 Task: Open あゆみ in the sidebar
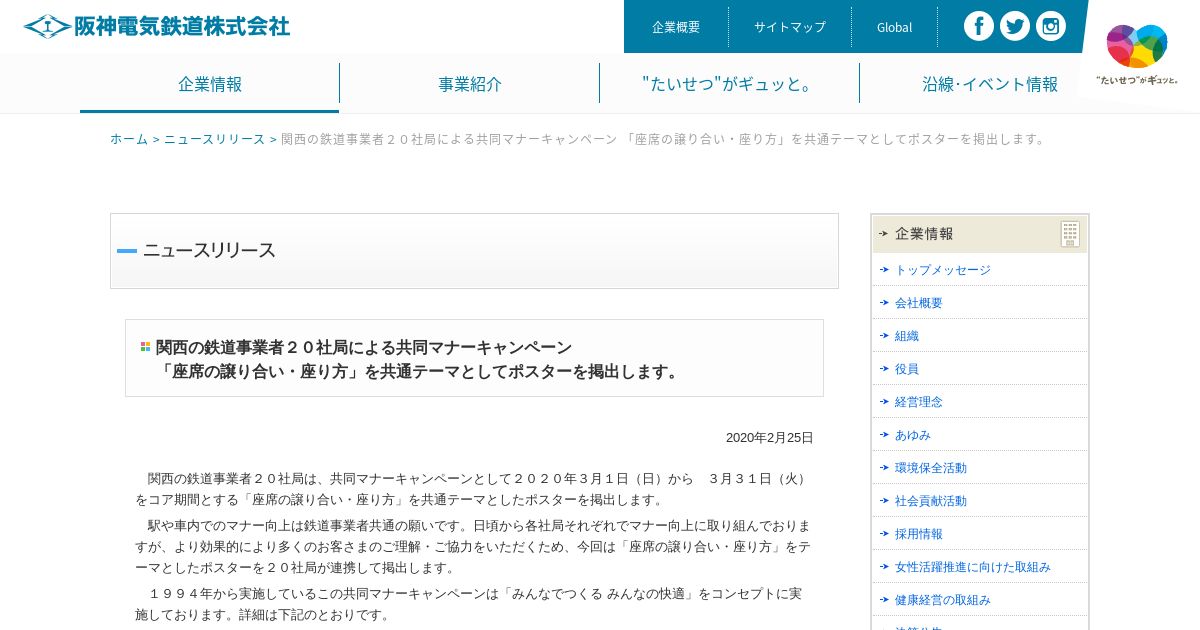913,435
